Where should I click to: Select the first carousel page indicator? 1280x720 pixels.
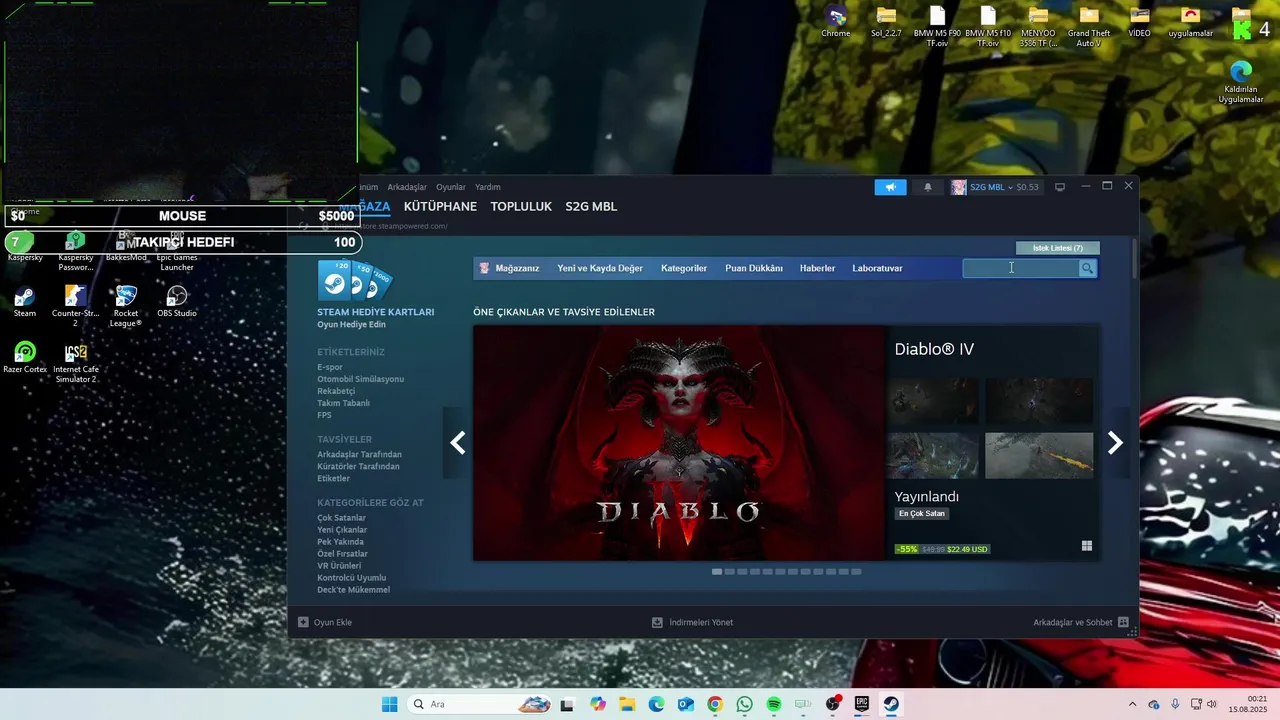coord(717,572)
